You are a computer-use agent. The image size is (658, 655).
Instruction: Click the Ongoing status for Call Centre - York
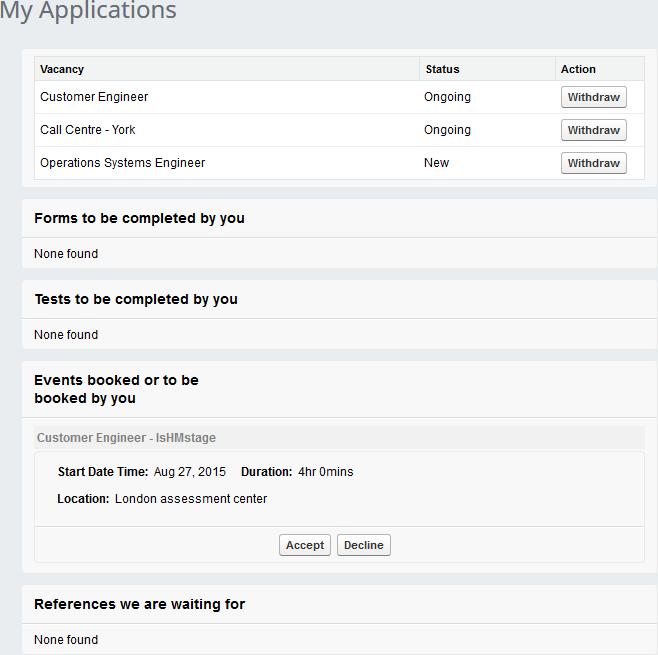(447, 130)
